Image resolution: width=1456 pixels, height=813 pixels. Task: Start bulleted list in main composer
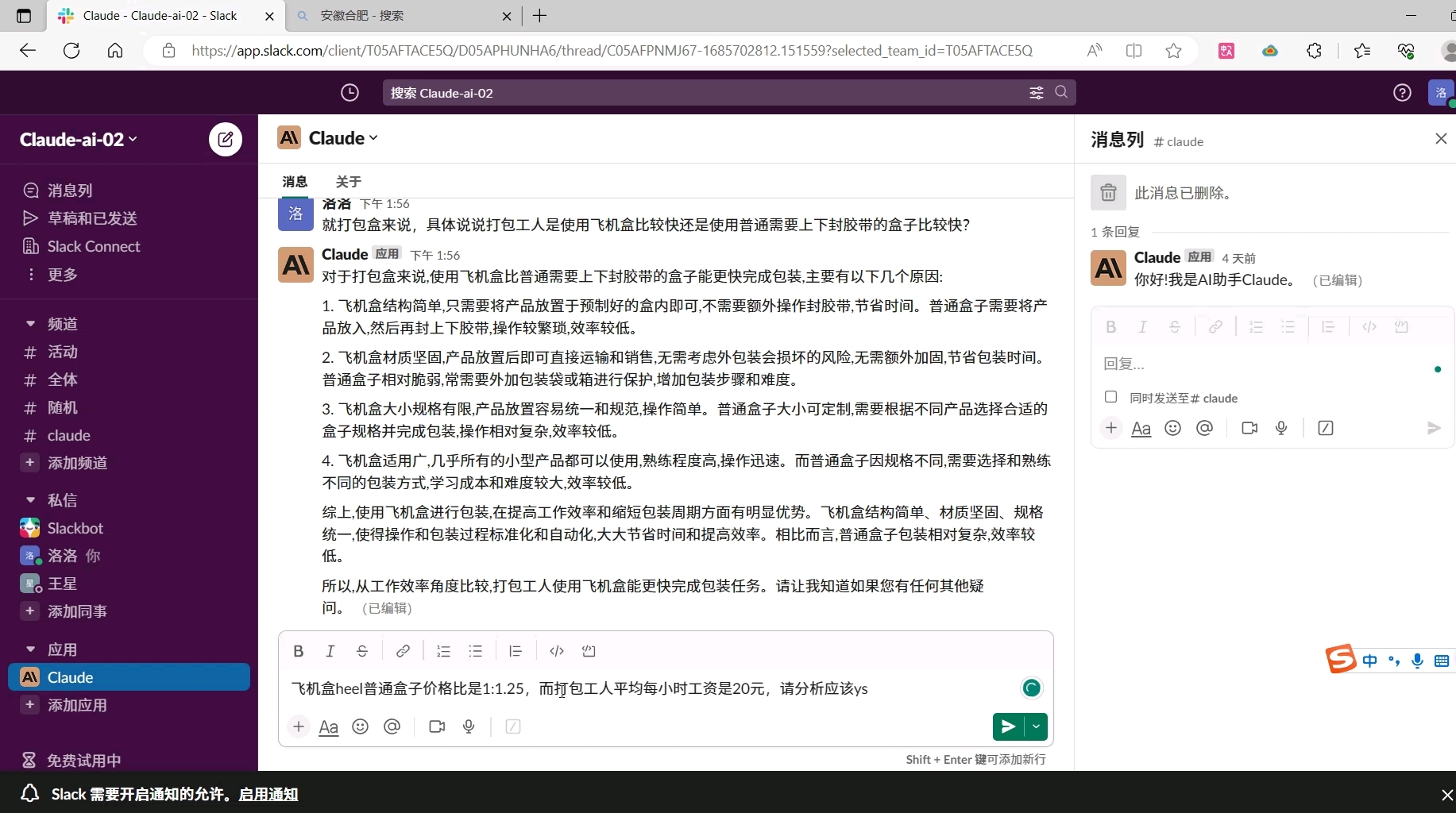(x=475, y=651)
